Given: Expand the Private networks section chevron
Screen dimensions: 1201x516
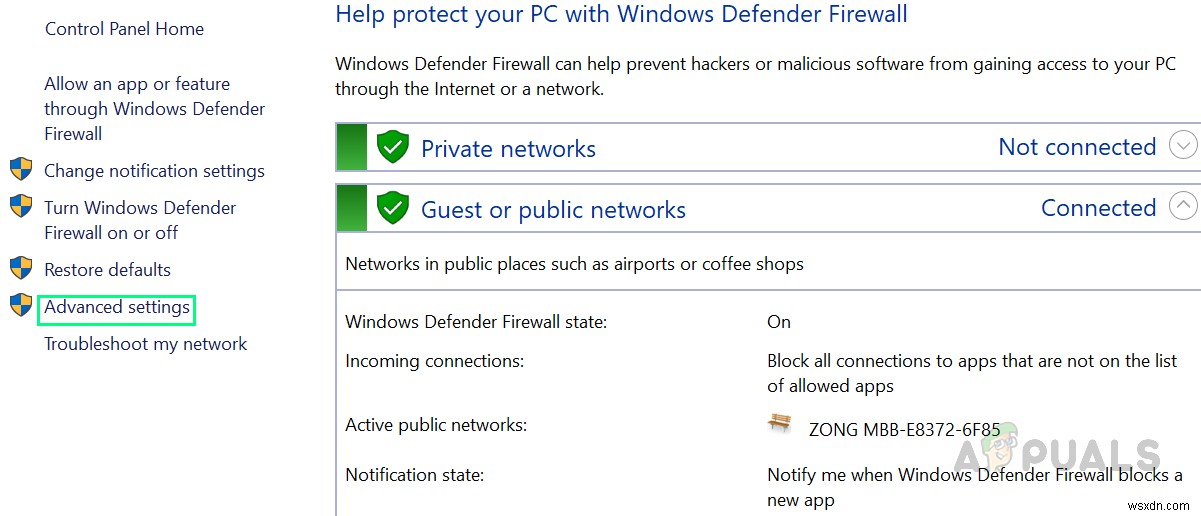Looking at the screenshot, I should click(x=1183, y=146).
